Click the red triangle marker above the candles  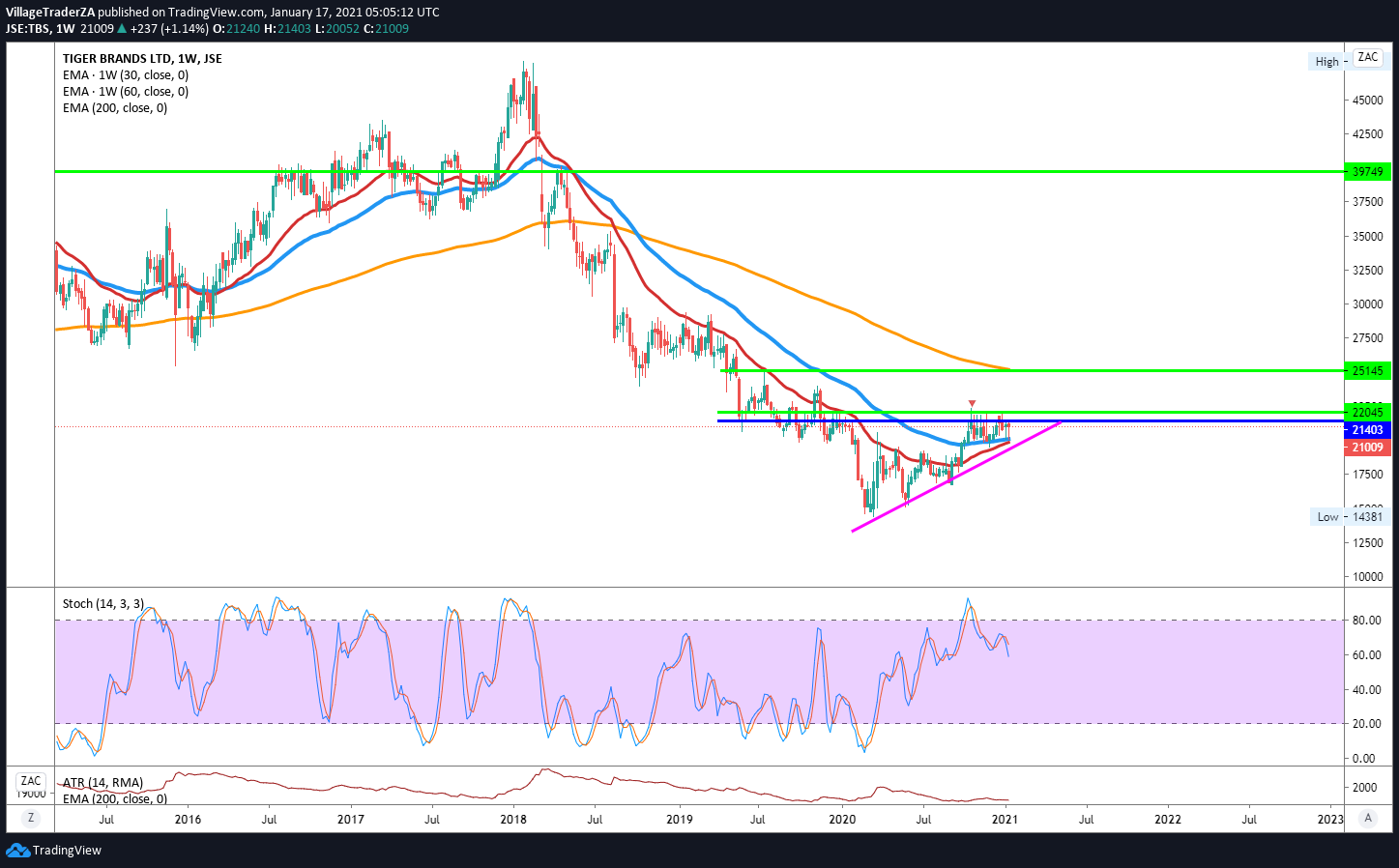pos(972,403)
